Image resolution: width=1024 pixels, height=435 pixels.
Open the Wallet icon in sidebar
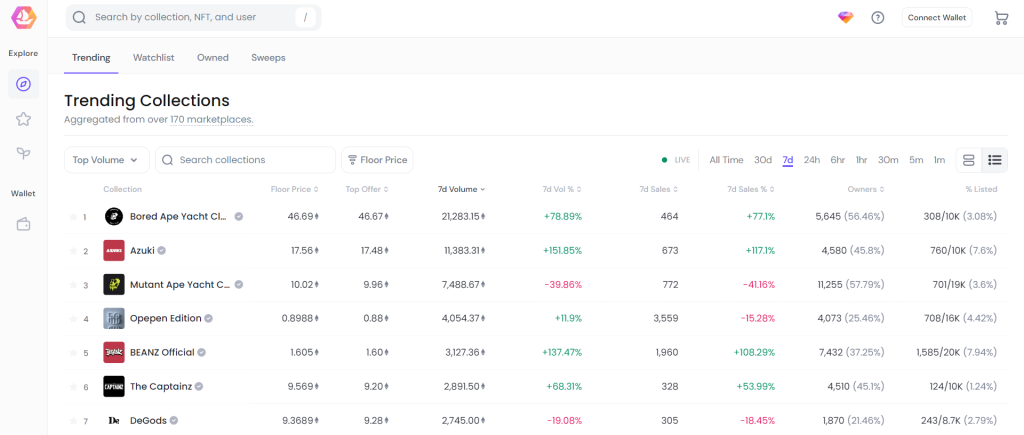coord(23,224)
